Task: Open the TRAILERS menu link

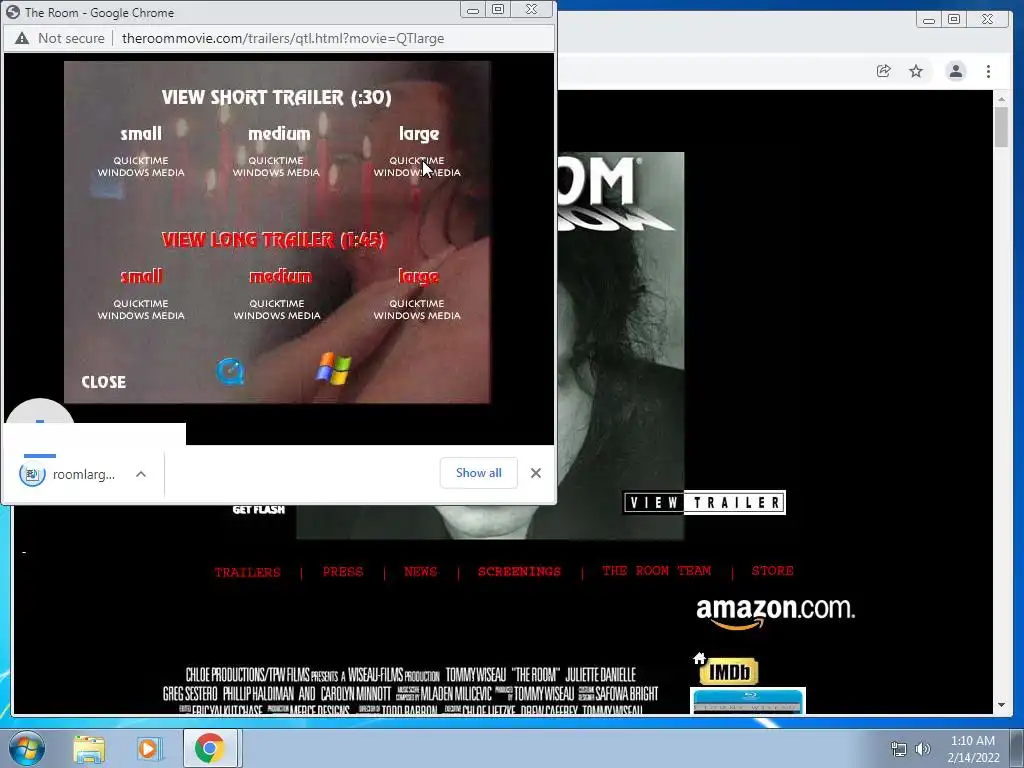Action: click(248, 572)
